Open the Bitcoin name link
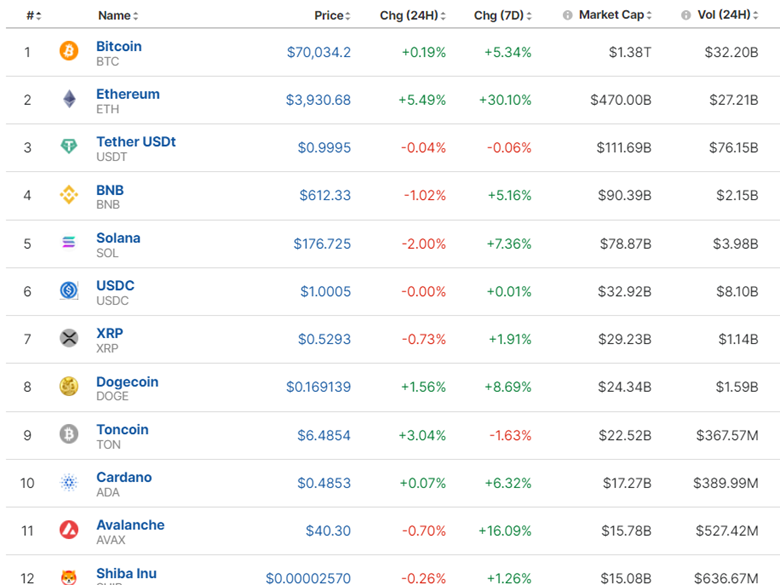Viewport: 780px width, 585px height. pos(119,46)
